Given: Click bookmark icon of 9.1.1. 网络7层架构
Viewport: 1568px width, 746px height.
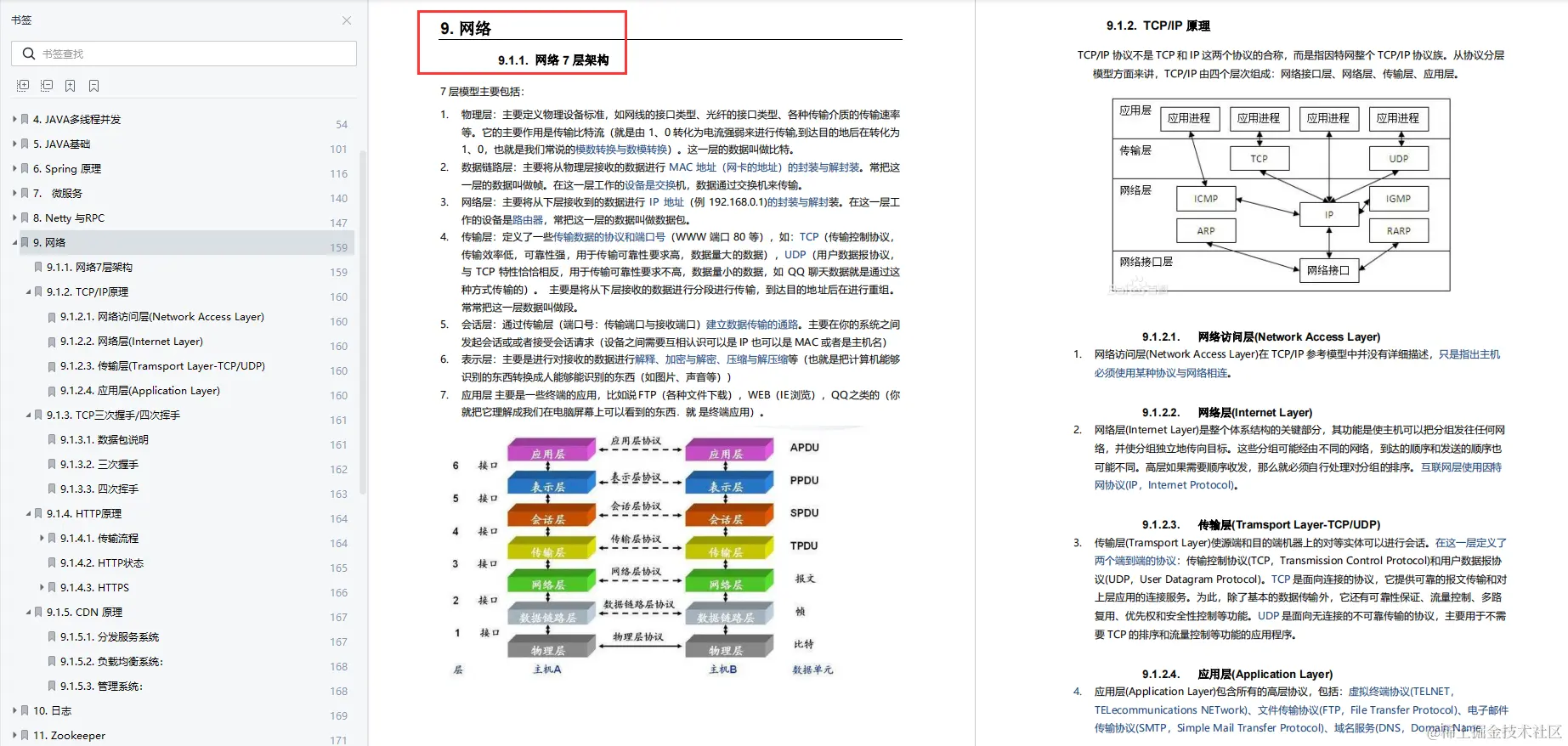Looking at the screenshot, I should 38,267.
